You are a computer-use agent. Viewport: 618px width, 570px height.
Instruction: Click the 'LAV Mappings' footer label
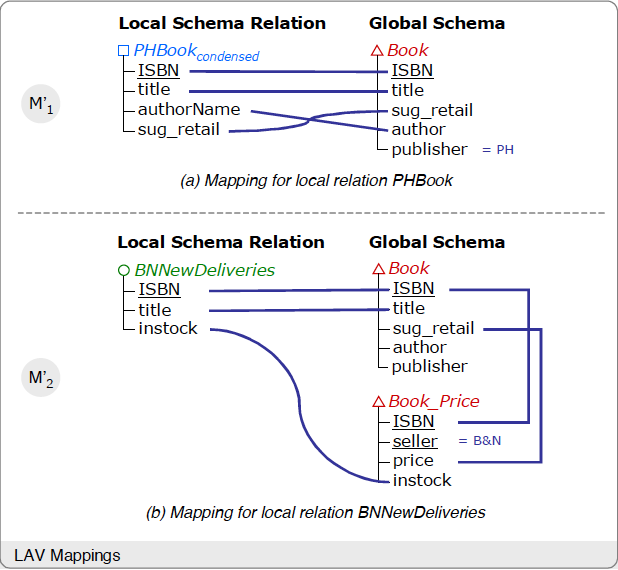[67, 556]
